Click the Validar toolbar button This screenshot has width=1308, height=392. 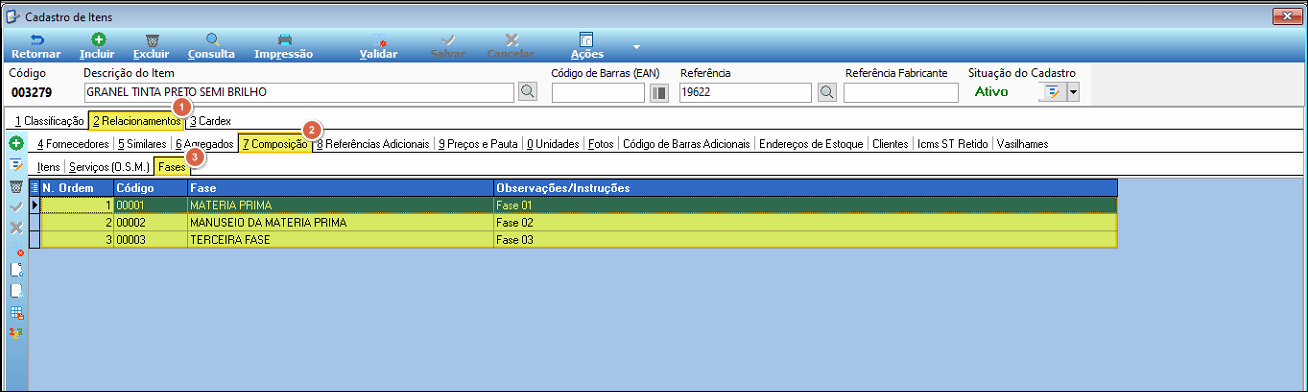[379, 46]
